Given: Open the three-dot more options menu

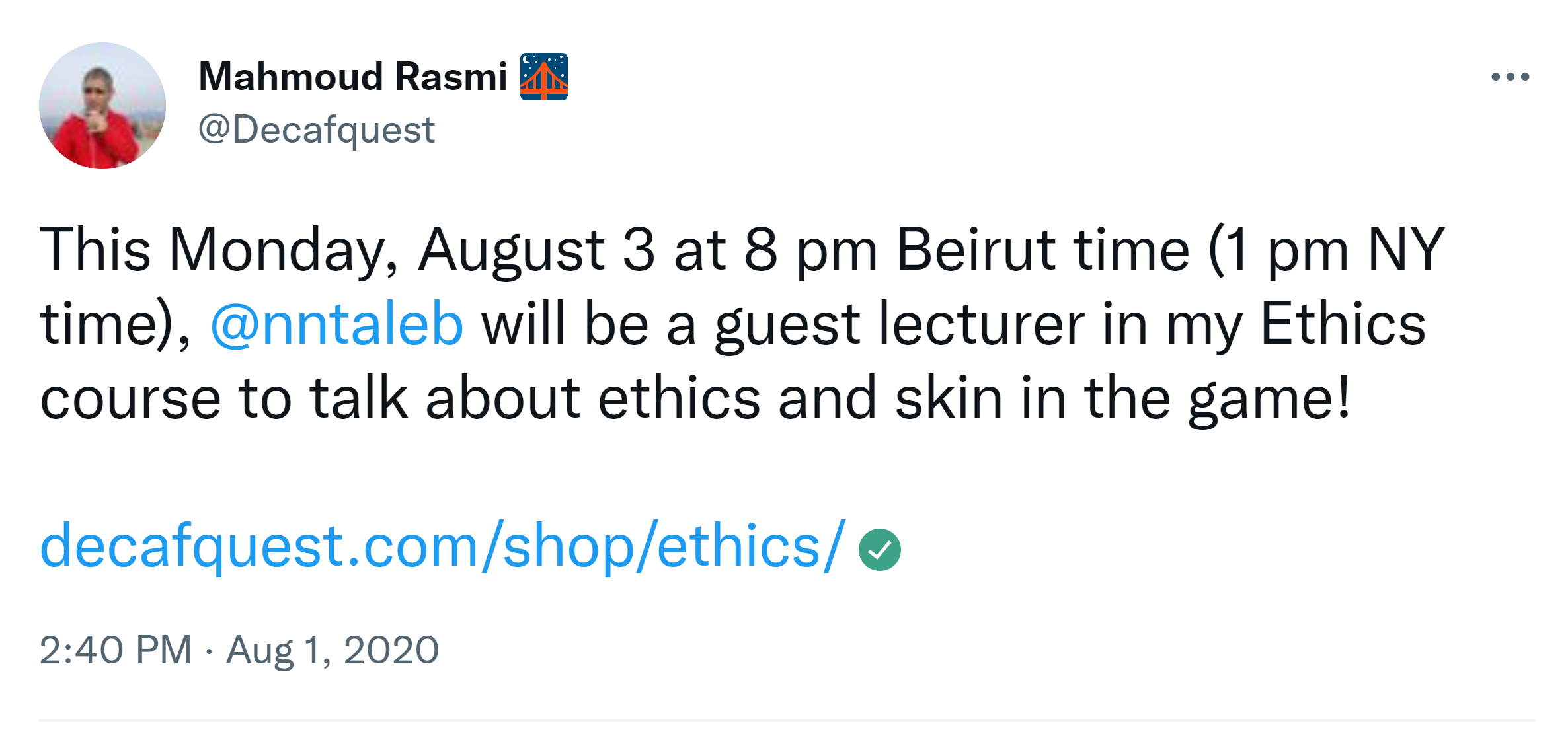Looking at the screenshot, I should [x=1510, y=77].
